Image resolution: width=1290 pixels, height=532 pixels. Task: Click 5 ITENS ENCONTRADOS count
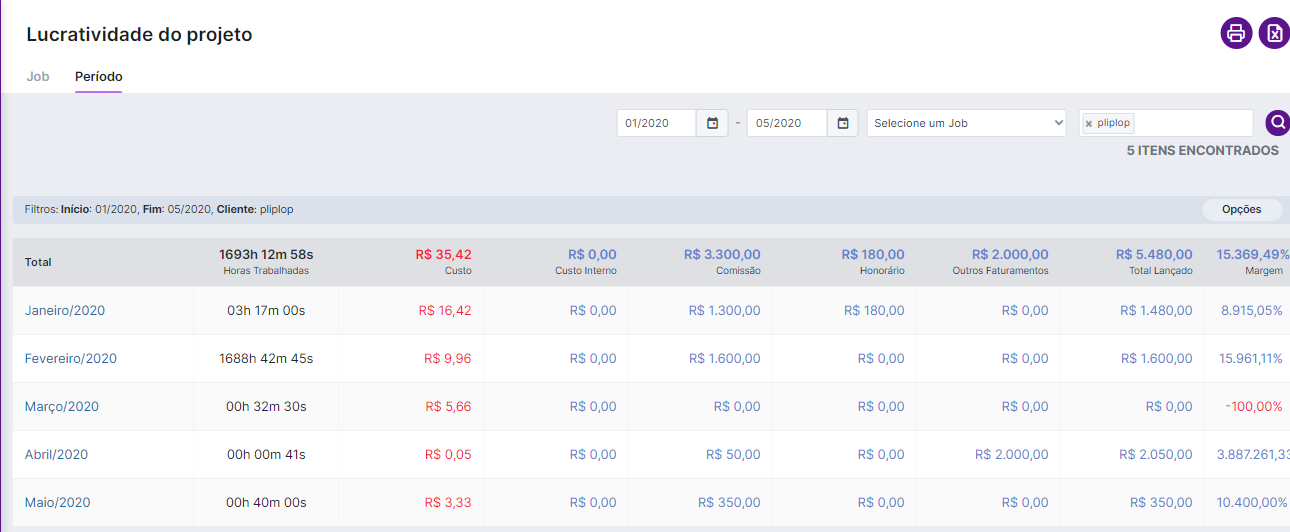(x=1203, y=151)
